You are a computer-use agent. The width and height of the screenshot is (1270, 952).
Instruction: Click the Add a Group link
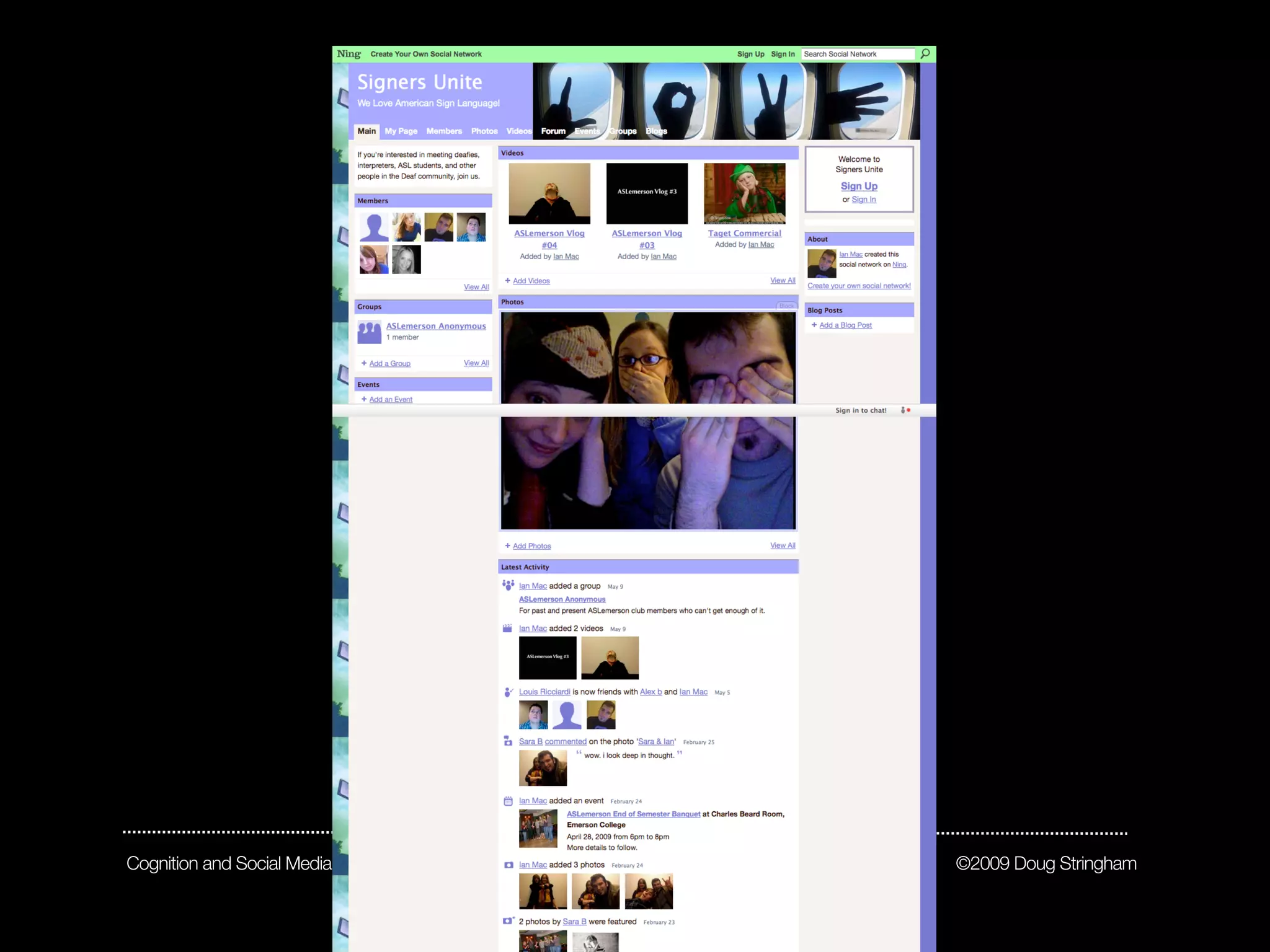point(390,363)
